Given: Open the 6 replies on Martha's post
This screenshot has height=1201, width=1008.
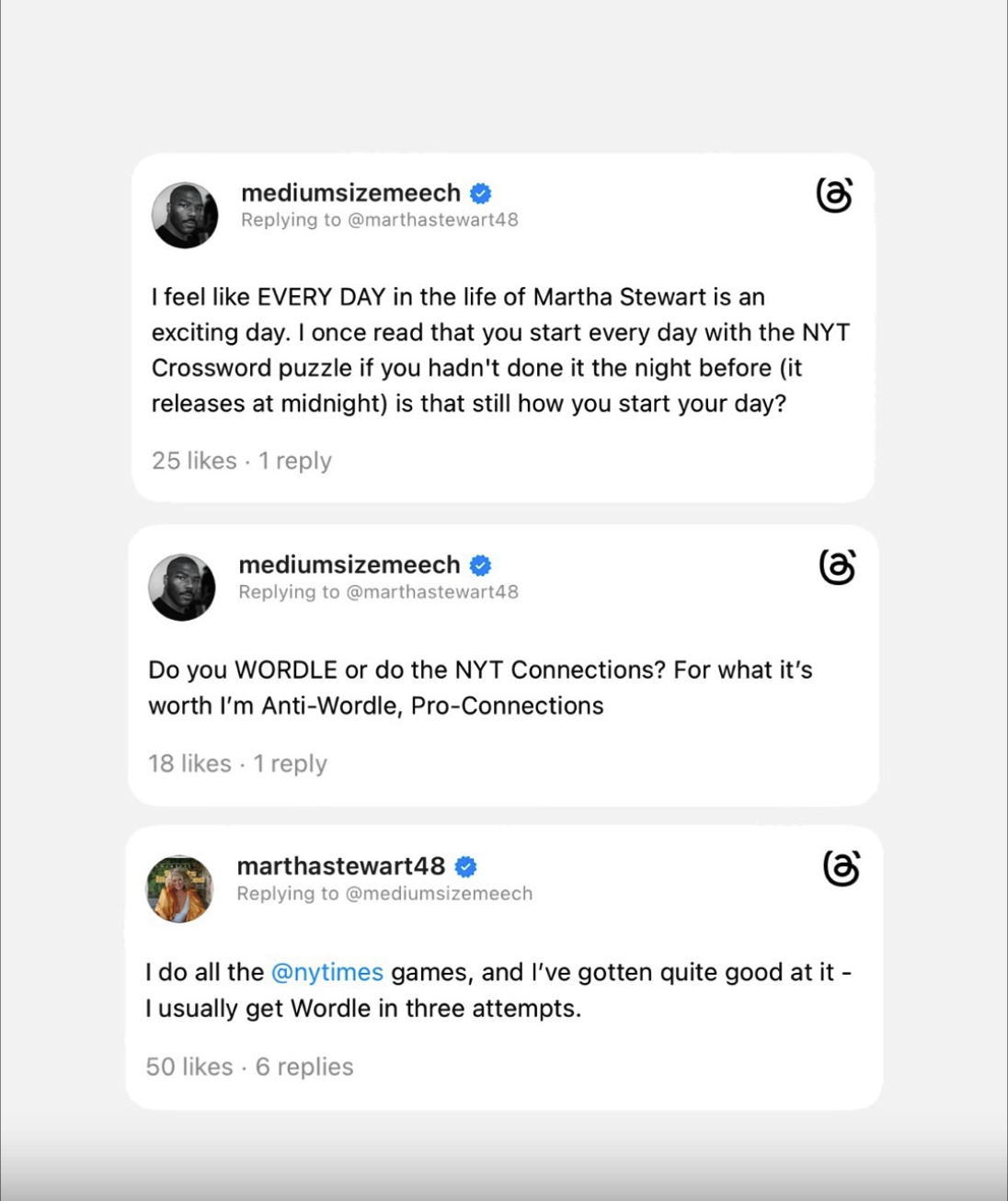Looking at the screenshot, I should pyautogui.click(x=304, y=1067).
